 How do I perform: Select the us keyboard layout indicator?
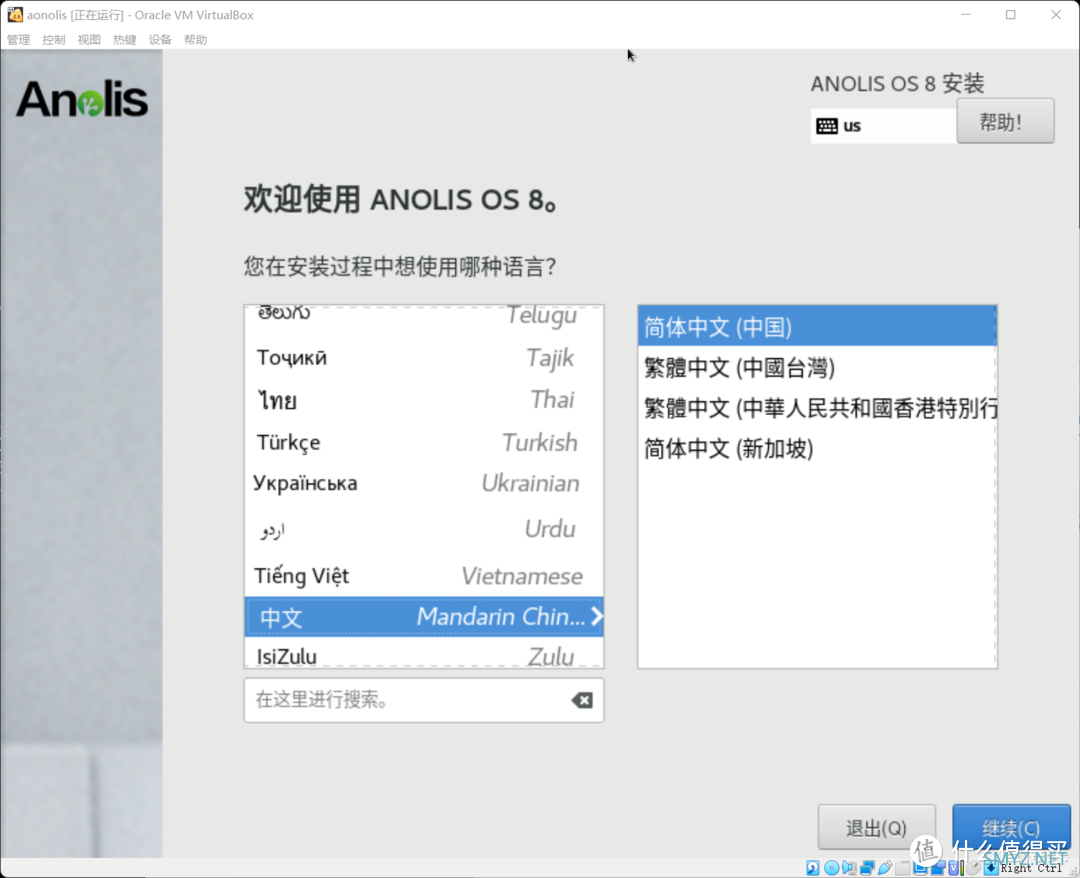[883, 126]
